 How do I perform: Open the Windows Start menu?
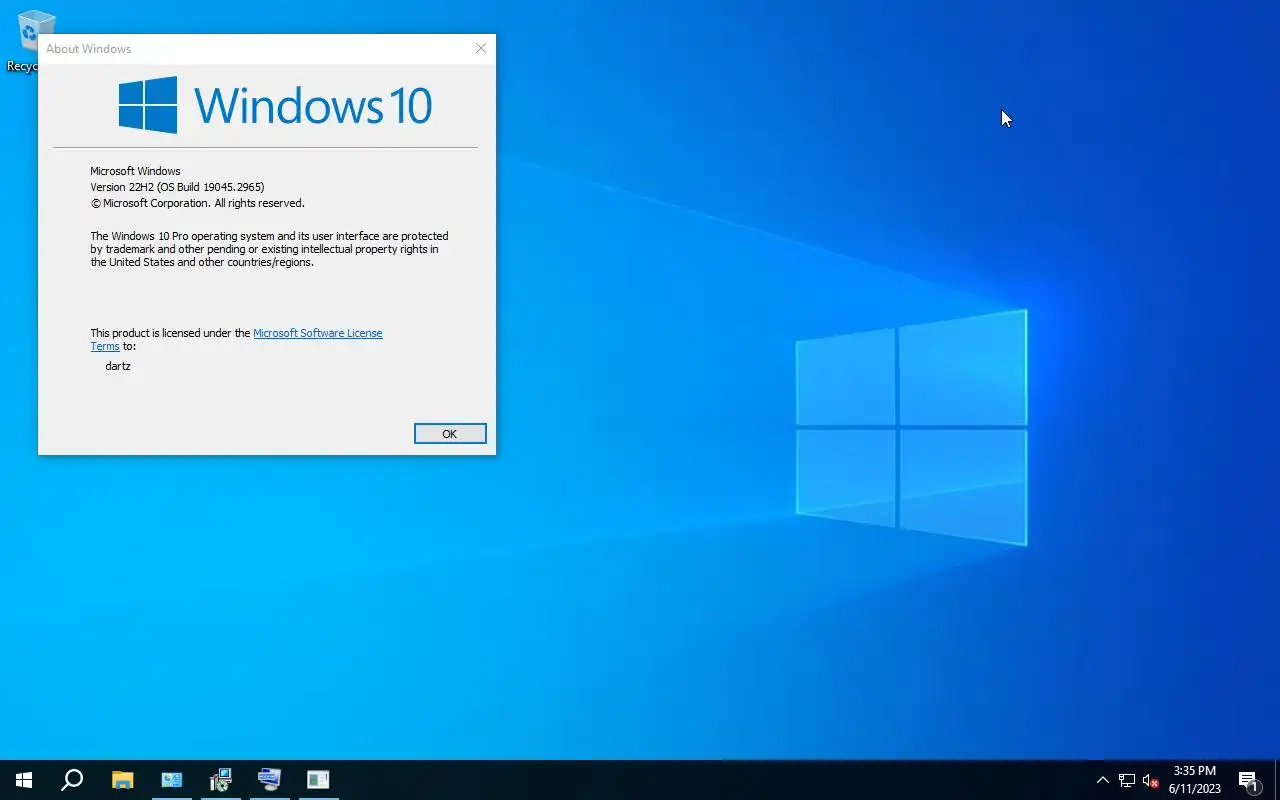coord(24,780)
